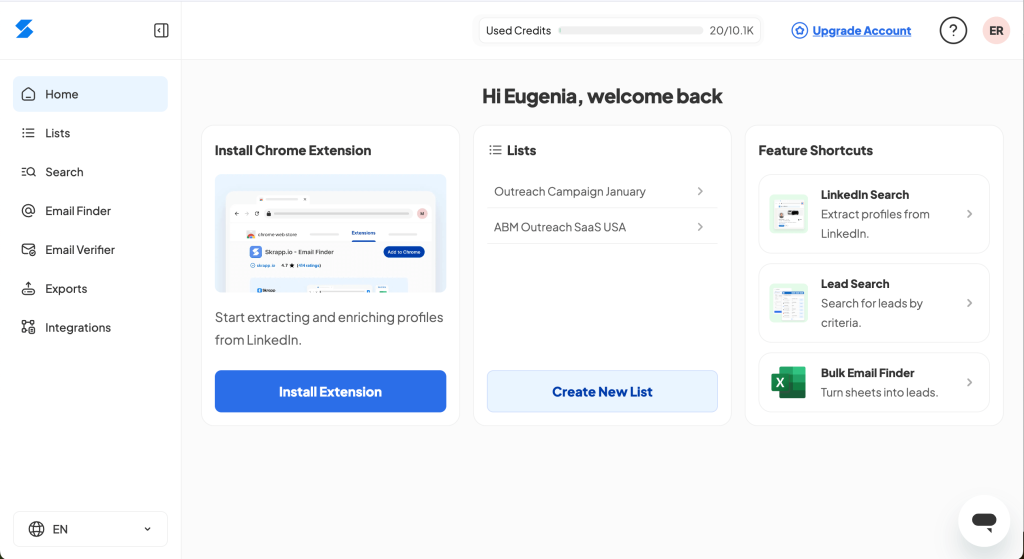Open the ER user avatar

tap(996, 30)
